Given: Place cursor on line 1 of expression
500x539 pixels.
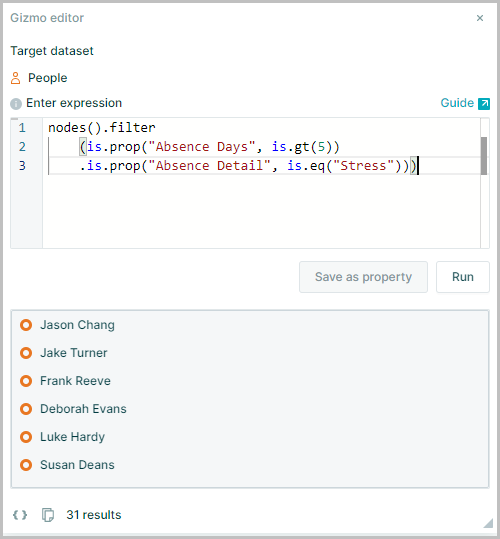Looking at the screenshot, I should point(102,128).
